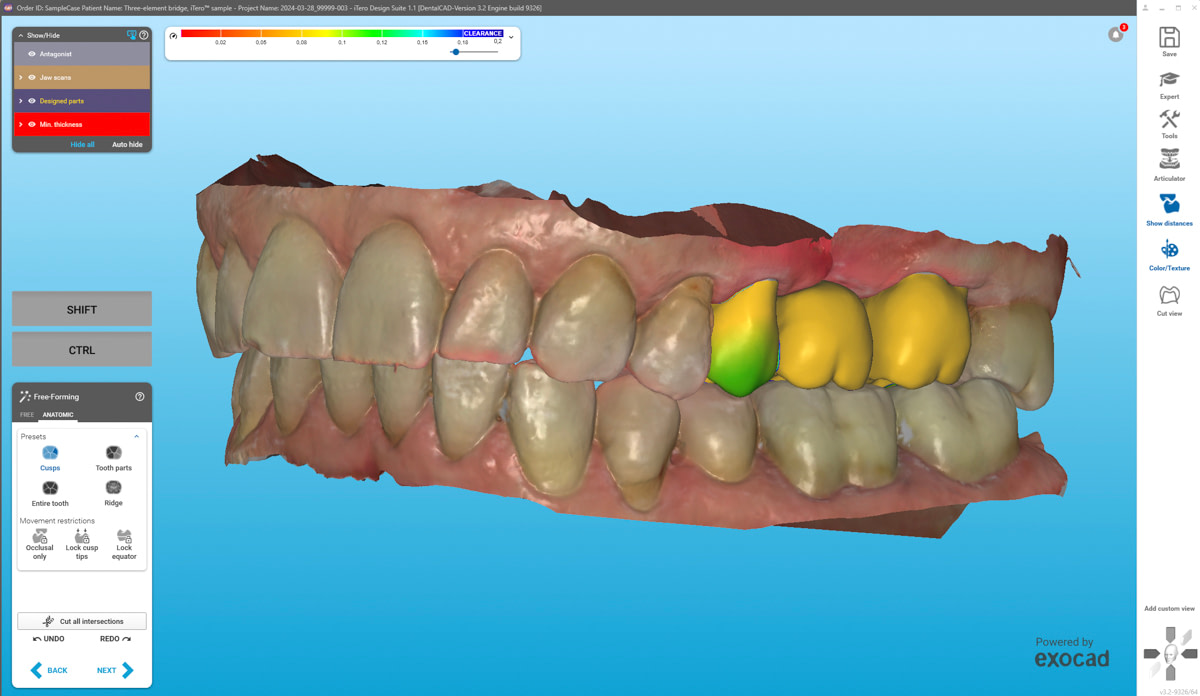The image size is (1200, 696).
Task: Activate the Show distances tool
Action: 1169,208
